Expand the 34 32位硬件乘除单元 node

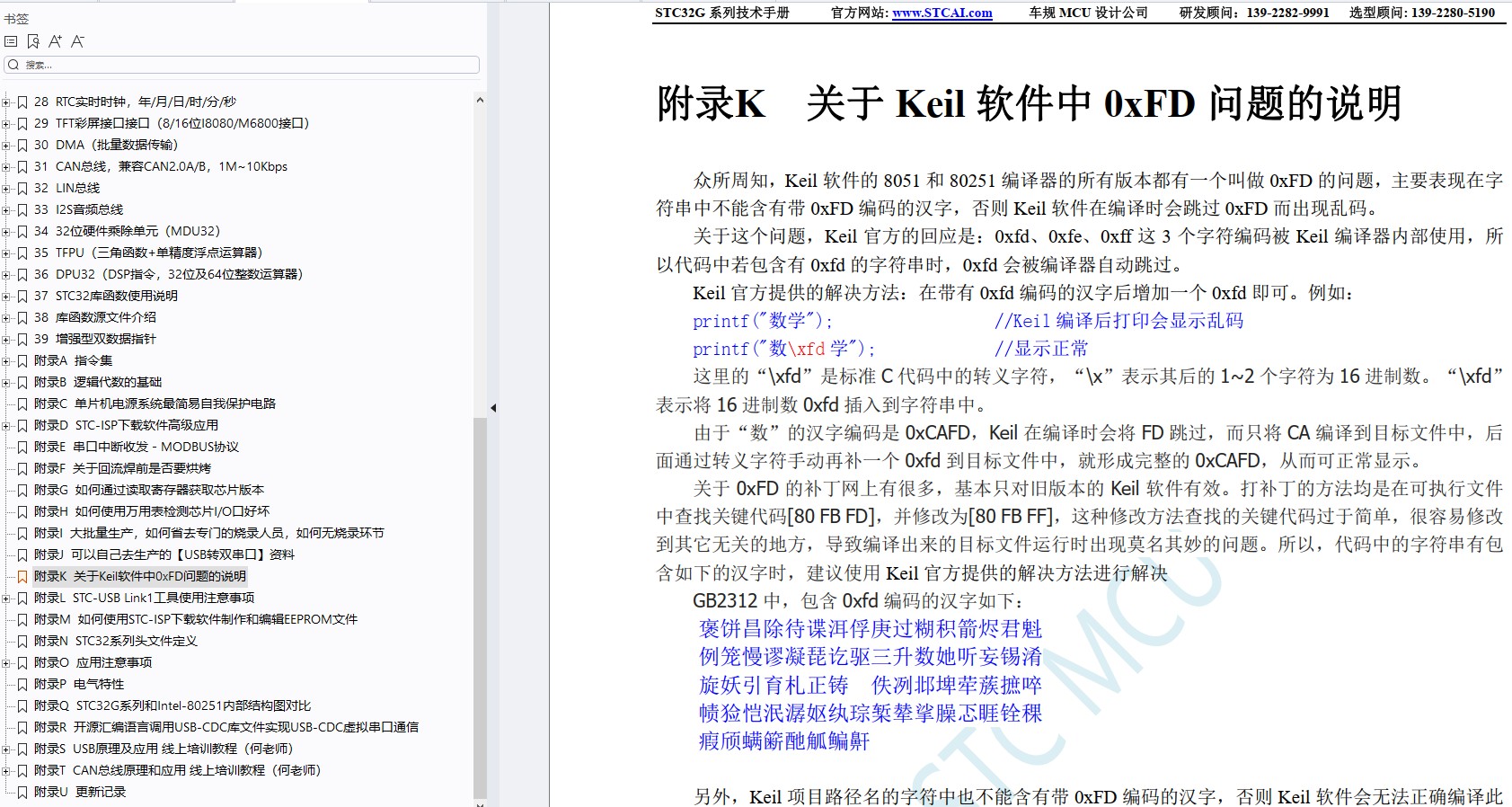pos(6,231)
